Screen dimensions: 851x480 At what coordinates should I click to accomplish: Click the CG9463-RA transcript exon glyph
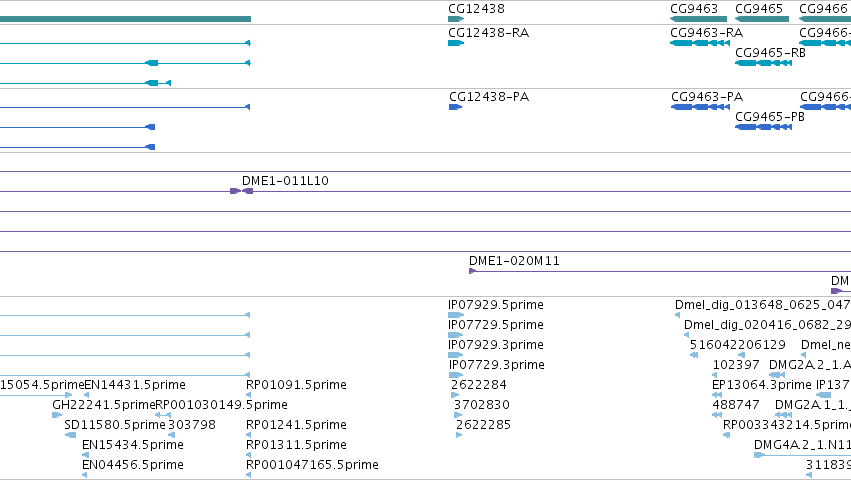pos(700,43)
